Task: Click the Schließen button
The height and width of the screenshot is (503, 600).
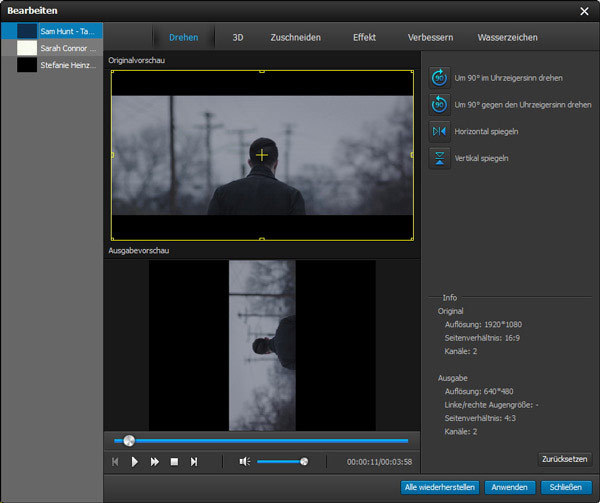Action: [566, 487]
